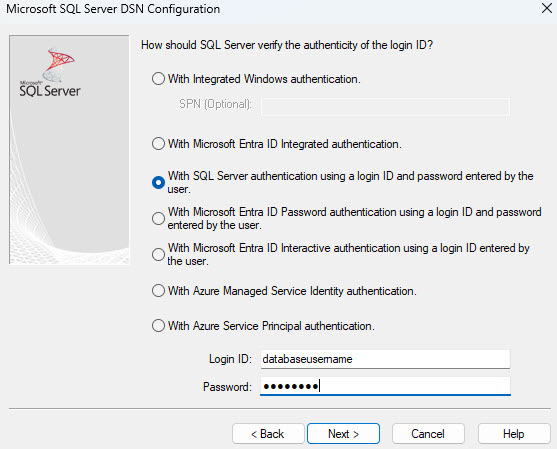557x449 pixels.
Task: Click the 'Password:' label
Action: click(x=227, y=386)
